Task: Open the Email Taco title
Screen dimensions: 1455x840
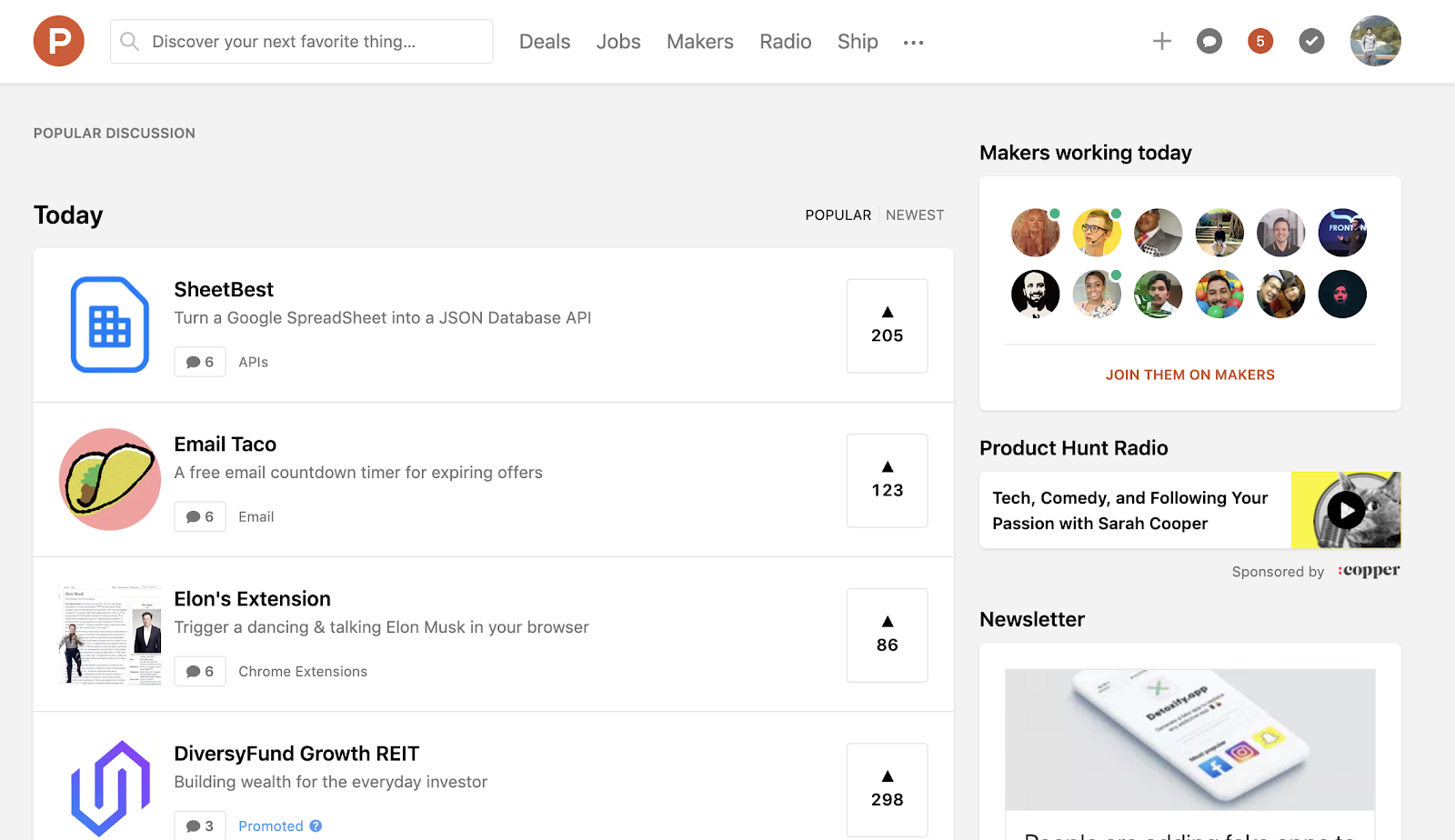Action: (226, 444)
